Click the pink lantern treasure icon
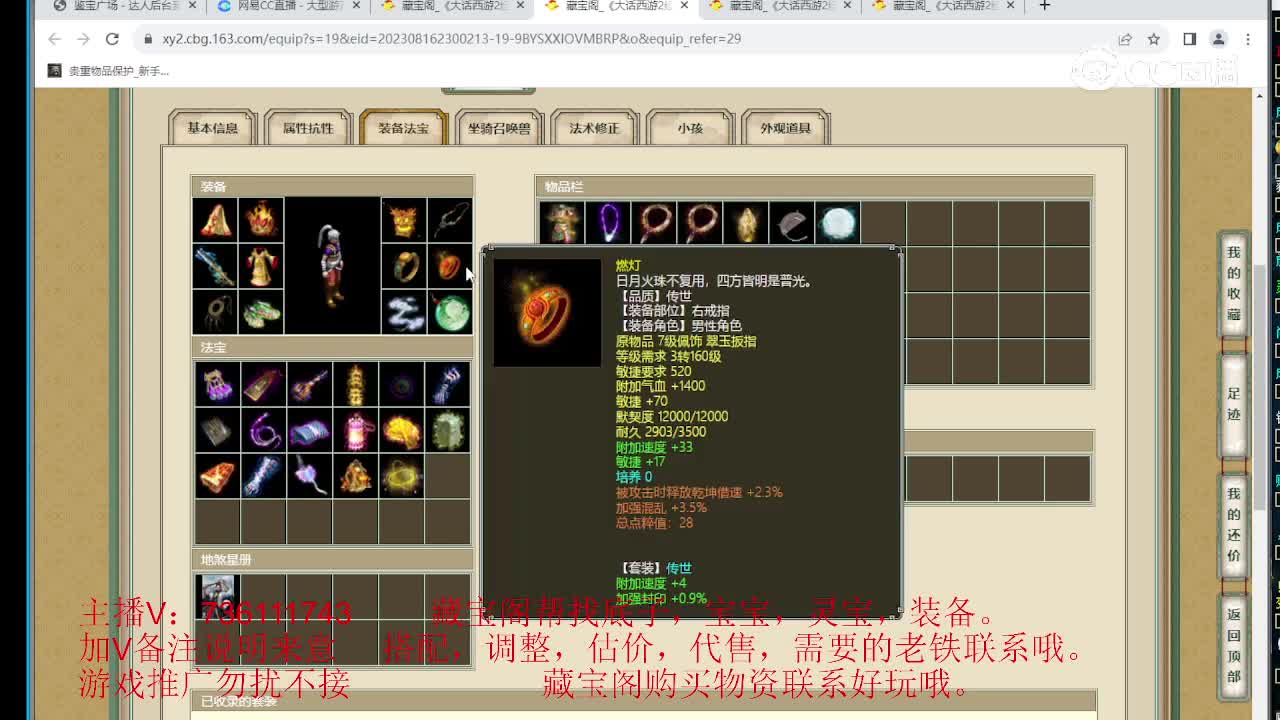The image size is (1280, 720). click(x=355, y=430)
